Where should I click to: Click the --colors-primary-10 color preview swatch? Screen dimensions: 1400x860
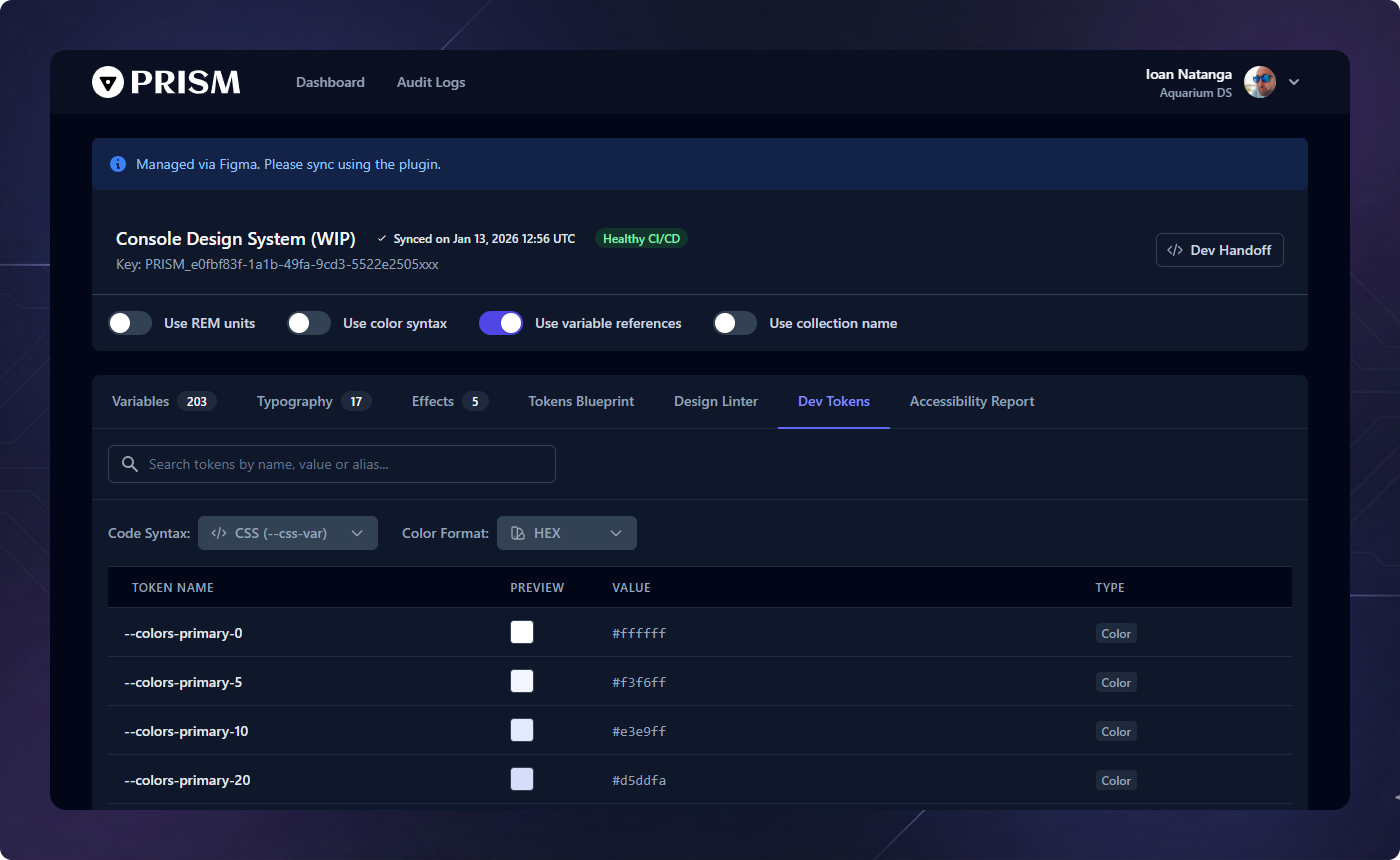click(521, 730)
